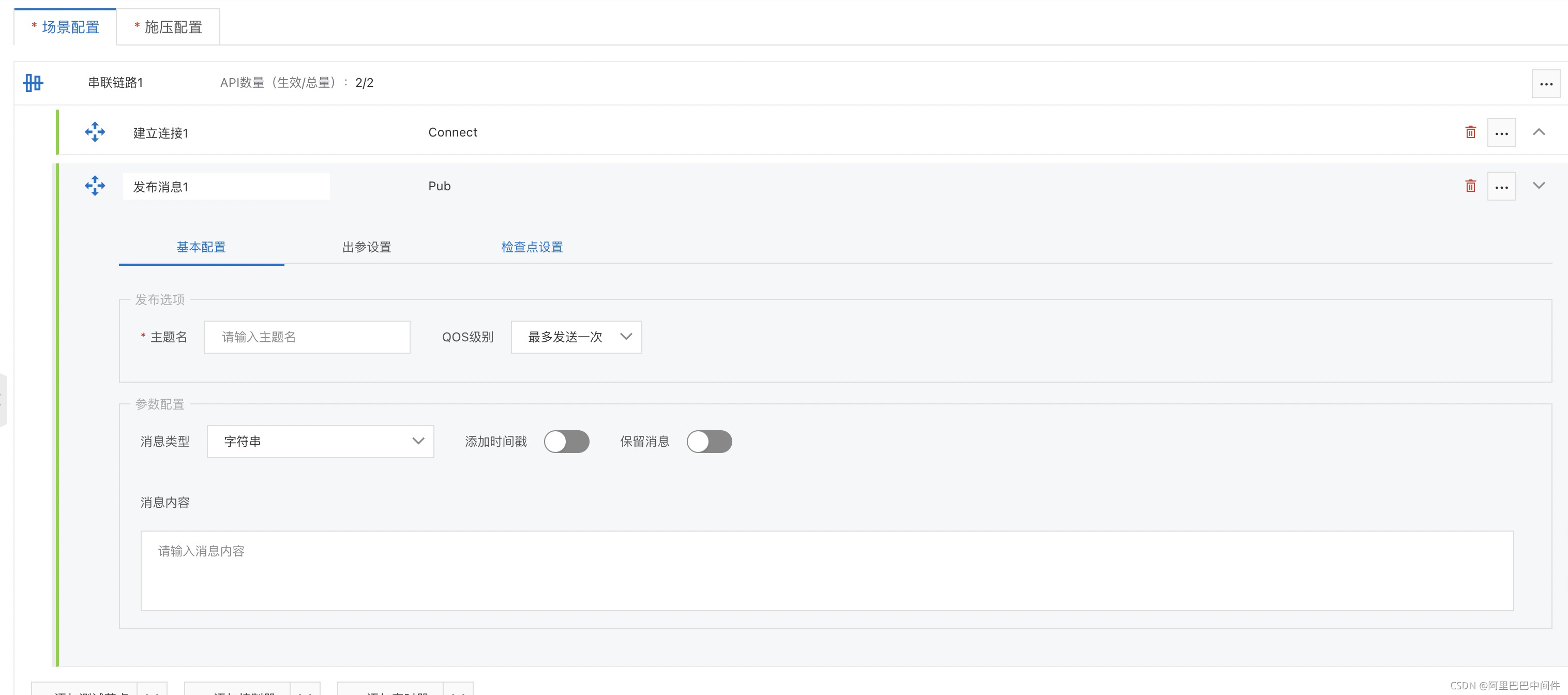Image resolution: width=1568 pixels, height=695 pixels.
Task: Open the 消息类型 dropdown showing 字符串
Action: point(320,442)
